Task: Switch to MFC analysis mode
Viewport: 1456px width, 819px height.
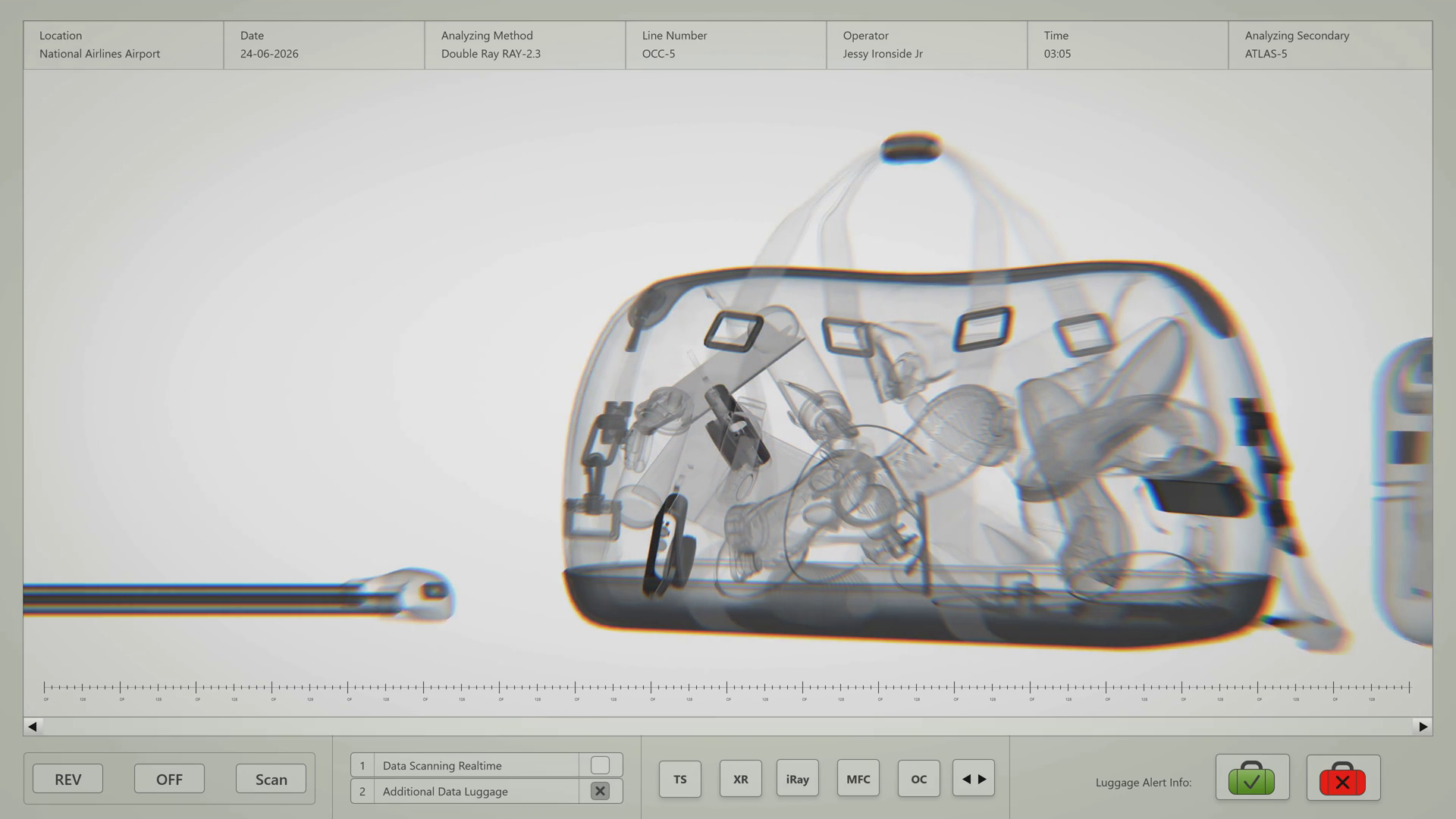Action: pyautogui.click(x=858, y=779)
